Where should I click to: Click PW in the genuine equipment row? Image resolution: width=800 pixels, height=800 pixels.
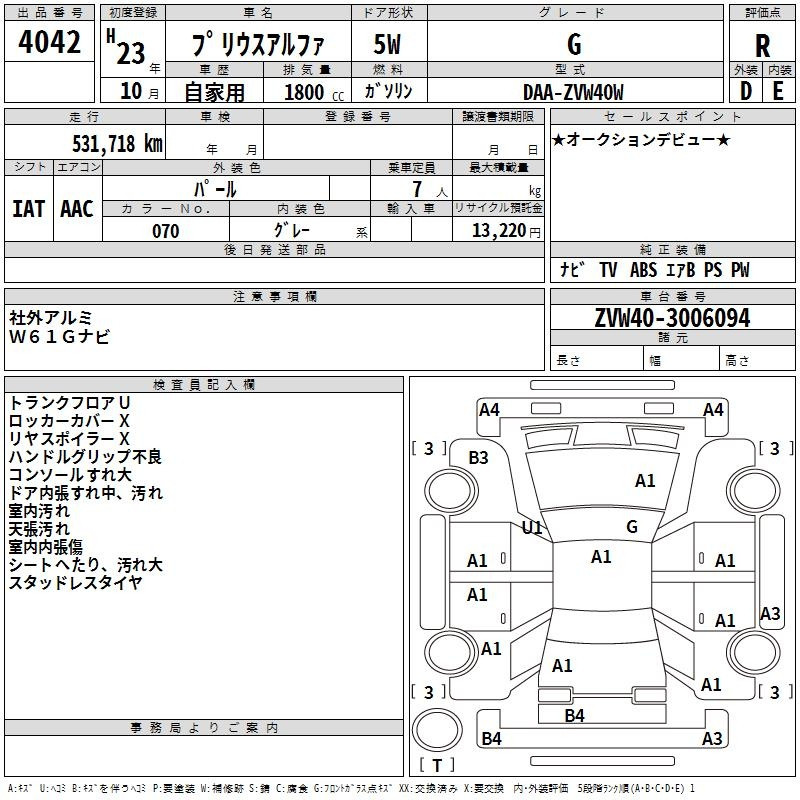740,270
